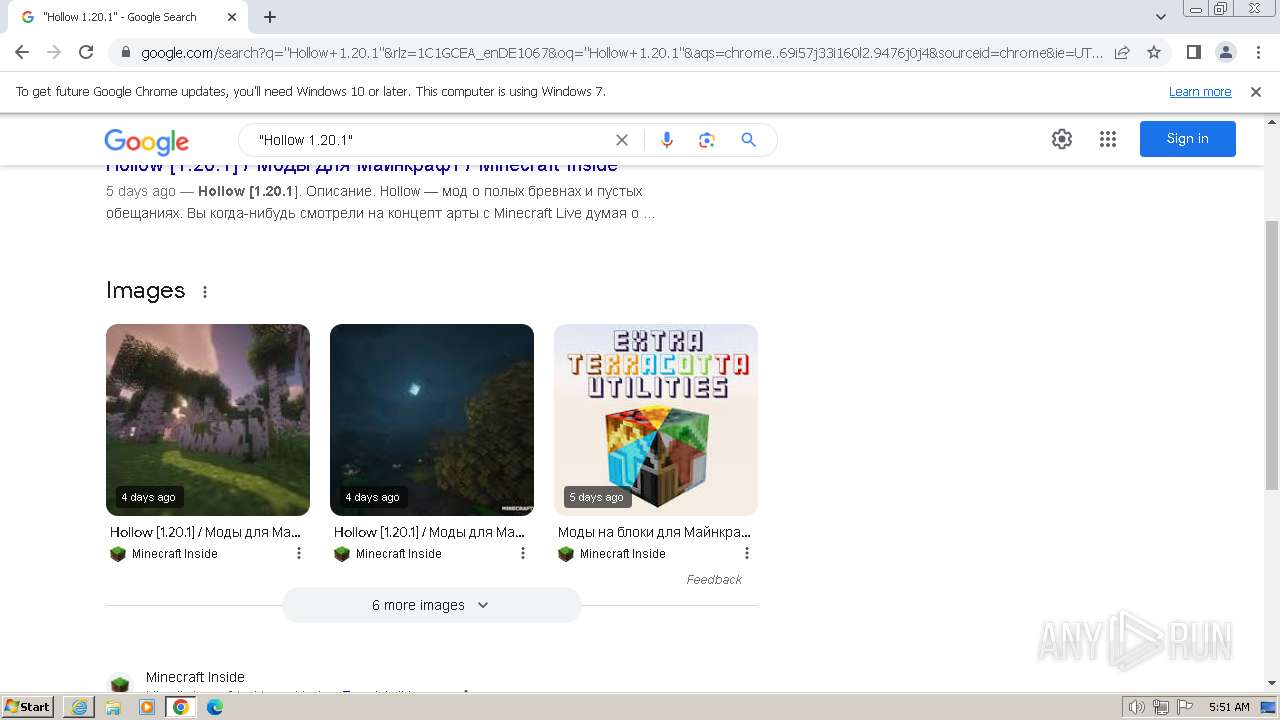Viewport: 1280px width, 720px height.
Task: Open Chrome three-dot menu
Action: pyautogui.click(x=1257, y=52)
